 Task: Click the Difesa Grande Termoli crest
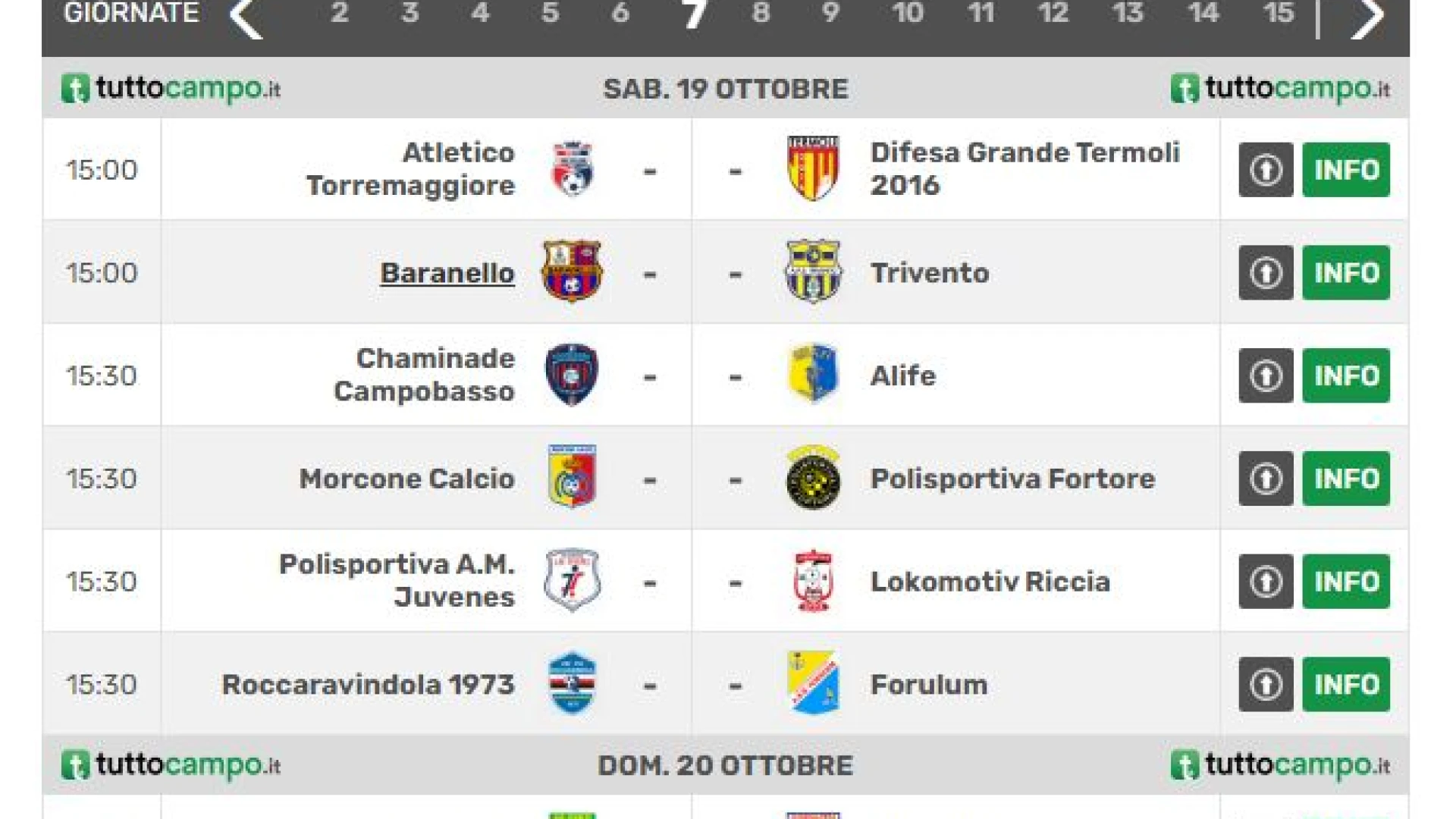(x=813, y=168)
